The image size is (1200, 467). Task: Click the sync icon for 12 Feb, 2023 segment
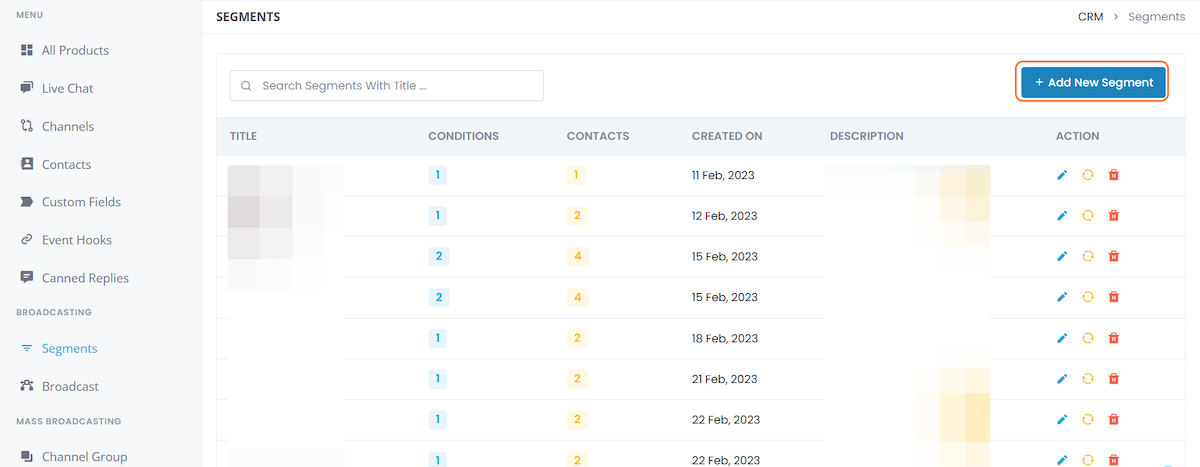(x=1088, y=216)
